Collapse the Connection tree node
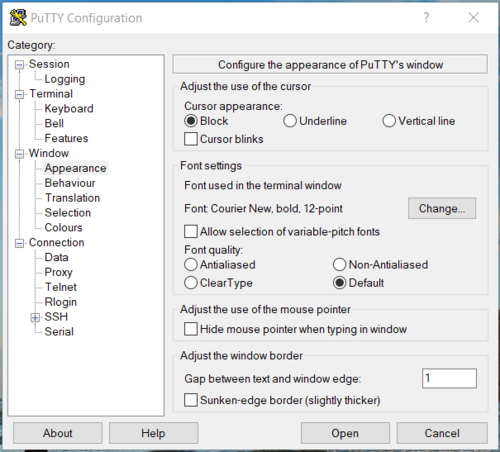The image size is (500, 452). tap(19, 243)
